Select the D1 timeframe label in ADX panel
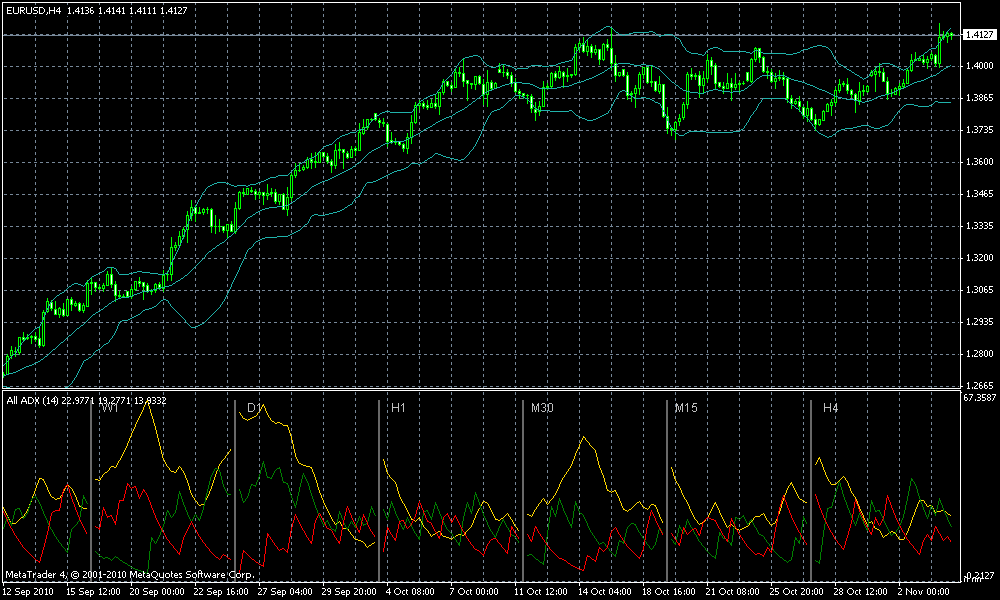The width and height of the screenshot is (1000, 600). click(254, 407)
